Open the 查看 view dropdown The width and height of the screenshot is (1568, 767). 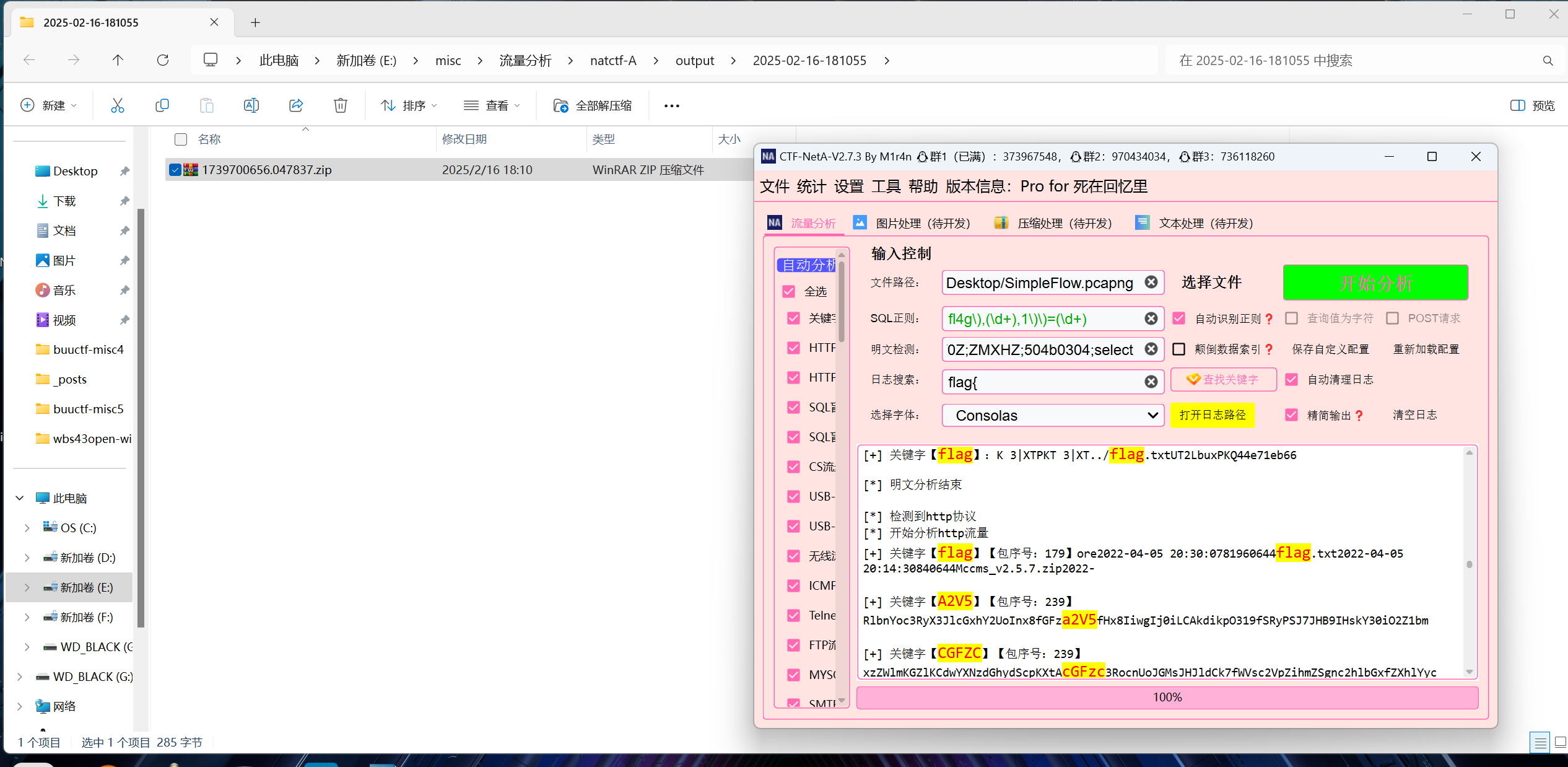coord(492,105)
